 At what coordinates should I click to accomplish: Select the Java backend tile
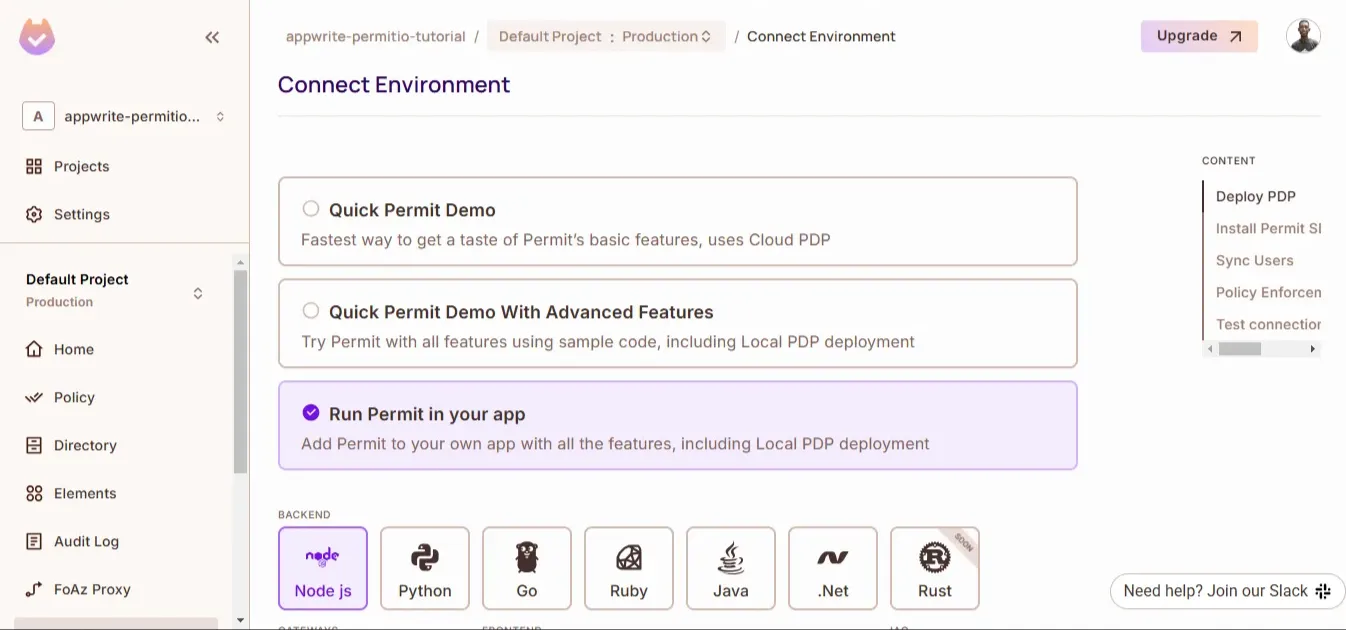pos(731,568)
